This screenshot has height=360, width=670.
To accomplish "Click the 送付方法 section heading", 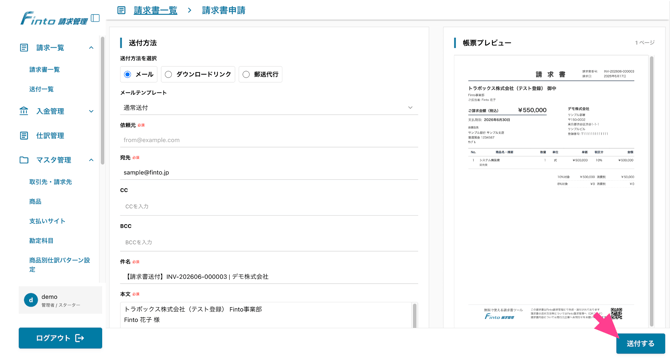I will [x=143, y=43].
